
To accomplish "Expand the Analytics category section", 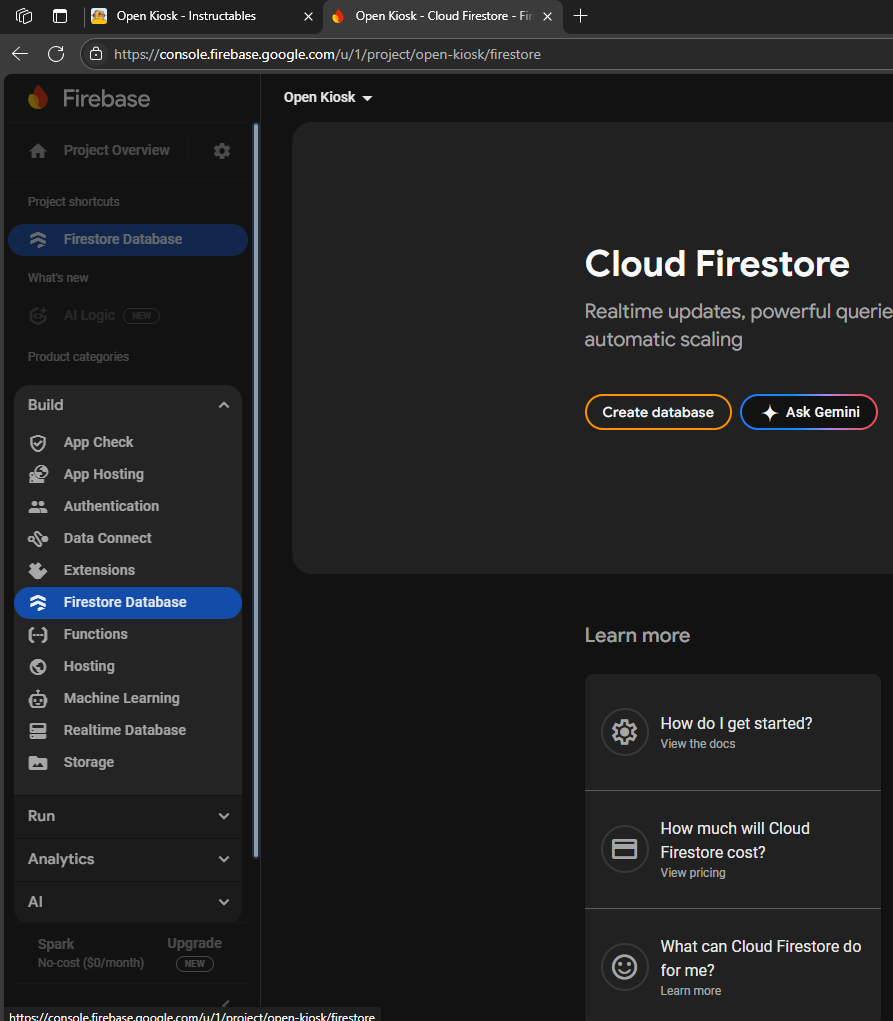I will [x=224, y=859].
